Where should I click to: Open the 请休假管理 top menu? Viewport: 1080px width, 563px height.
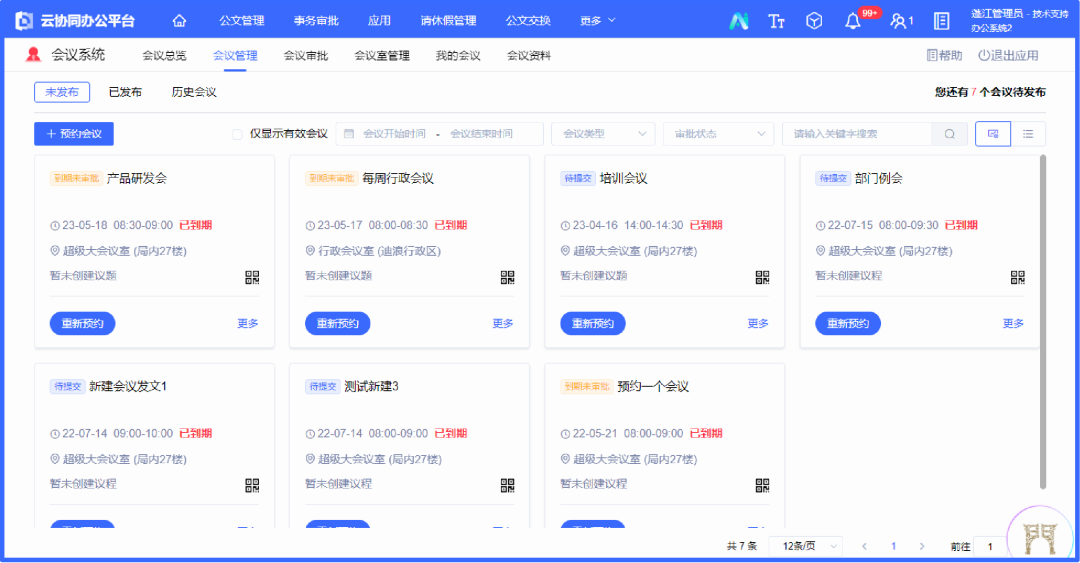point(448,21)
